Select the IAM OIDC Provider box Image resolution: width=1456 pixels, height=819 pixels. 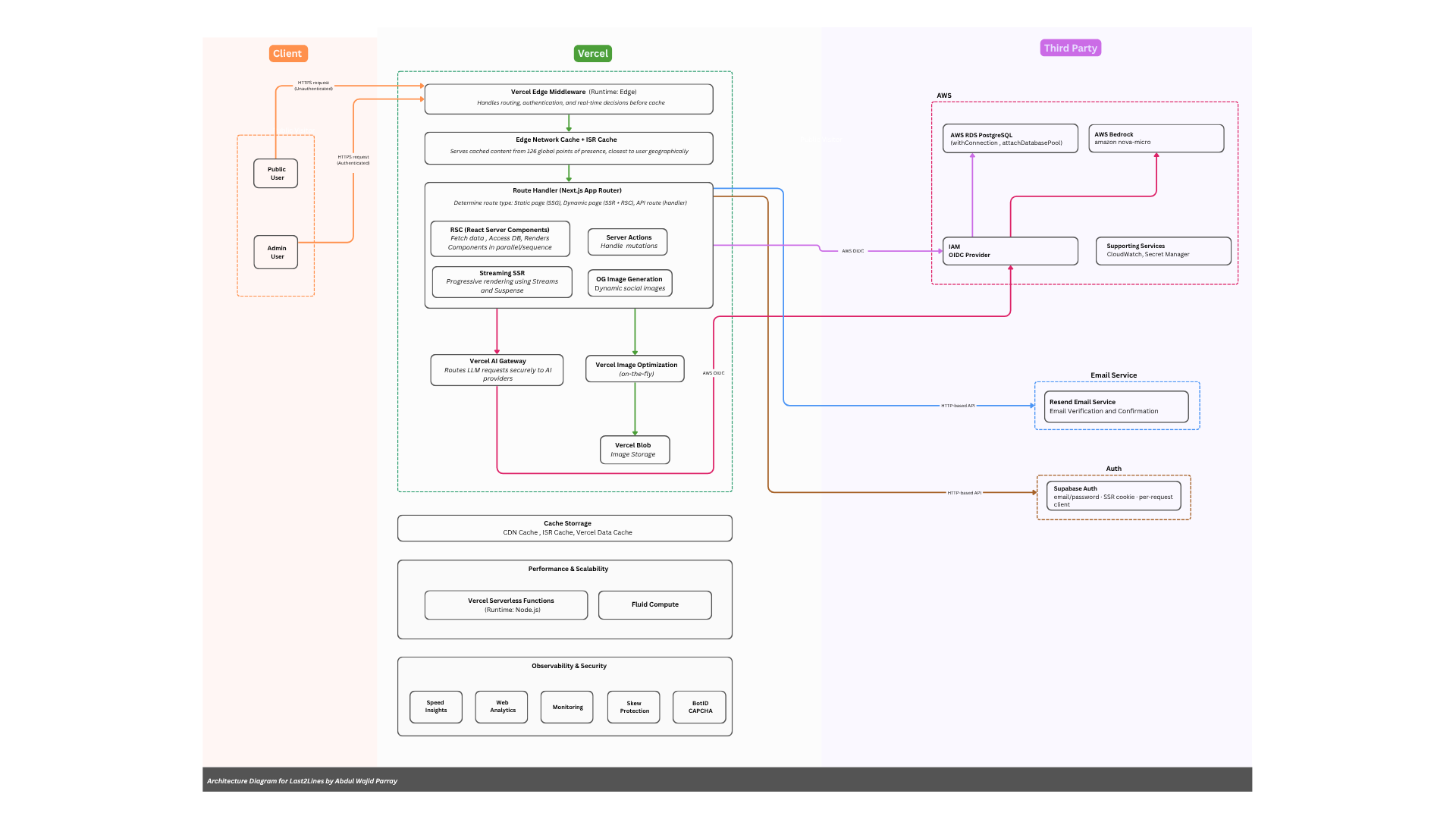[x=1010, y=251]
